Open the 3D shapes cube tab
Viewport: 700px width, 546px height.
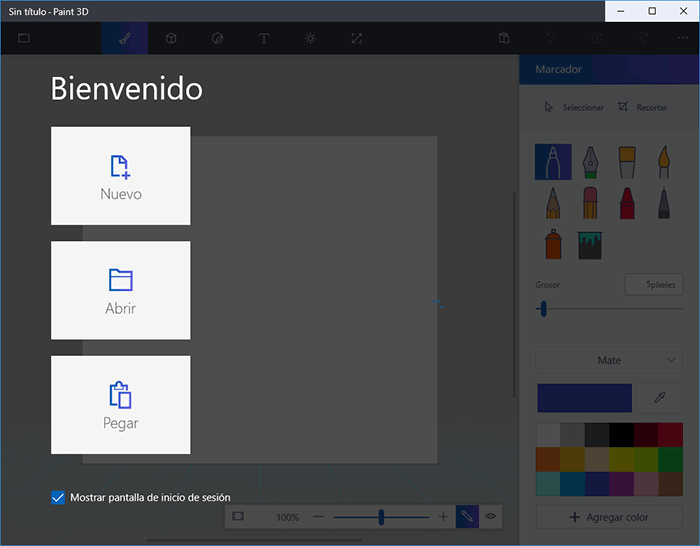point(171,38)
